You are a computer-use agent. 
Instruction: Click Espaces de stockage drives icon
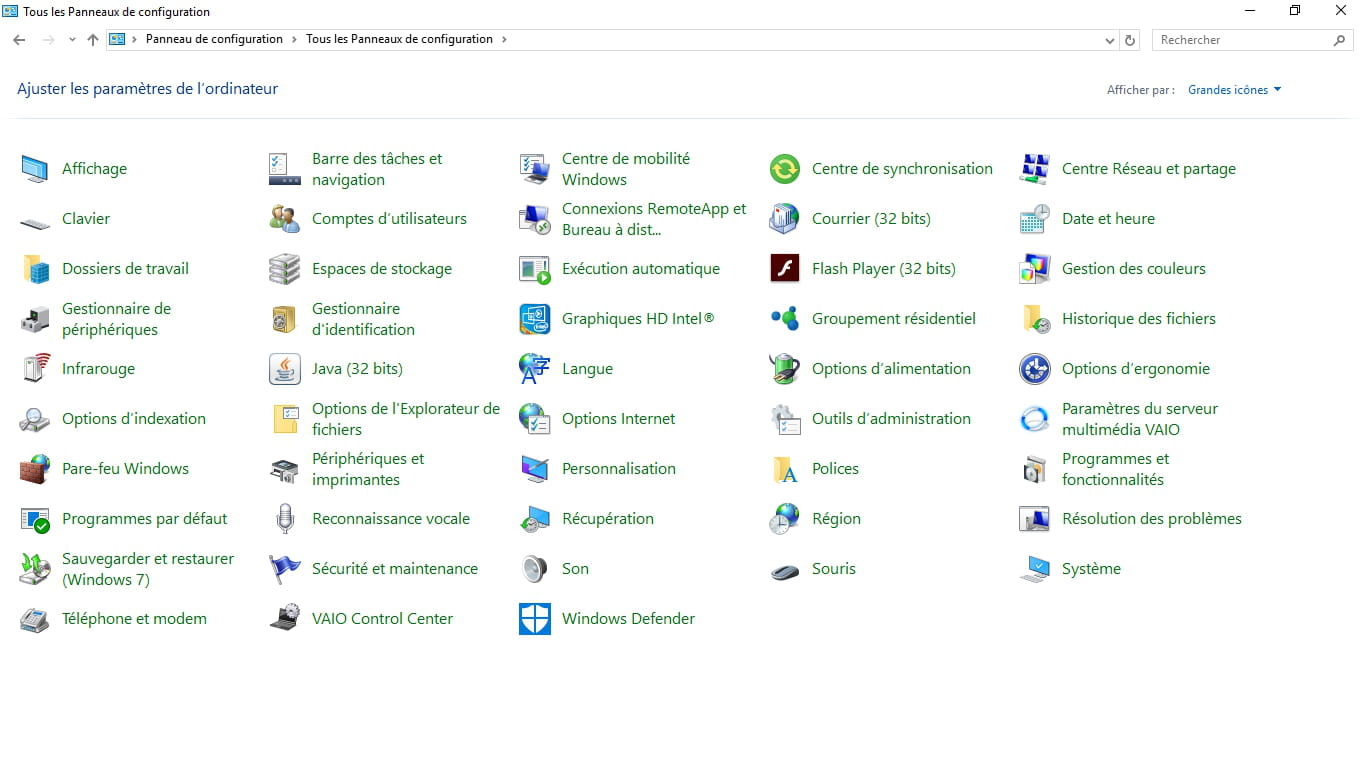(285, 269)
